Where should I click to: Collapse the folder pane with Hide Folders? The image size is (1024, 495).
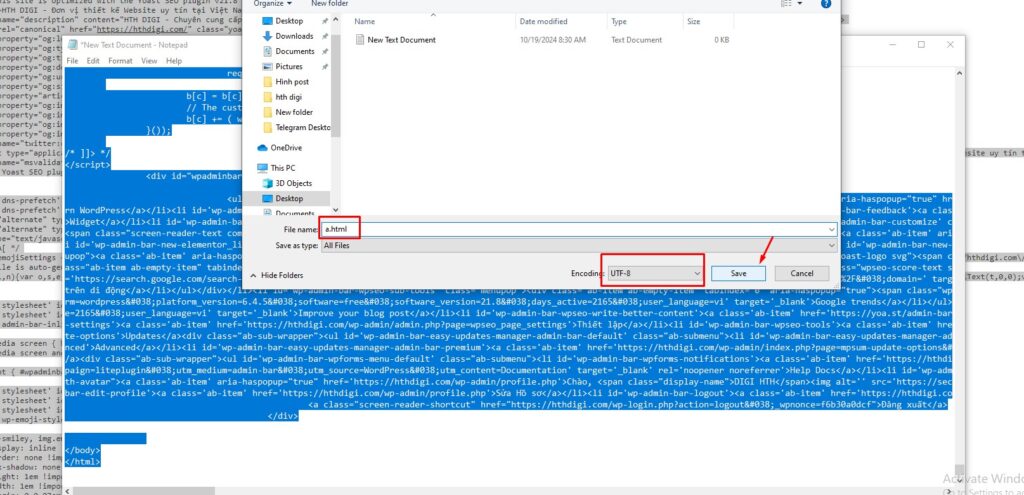pyautogui.click(x=277, y=275)
